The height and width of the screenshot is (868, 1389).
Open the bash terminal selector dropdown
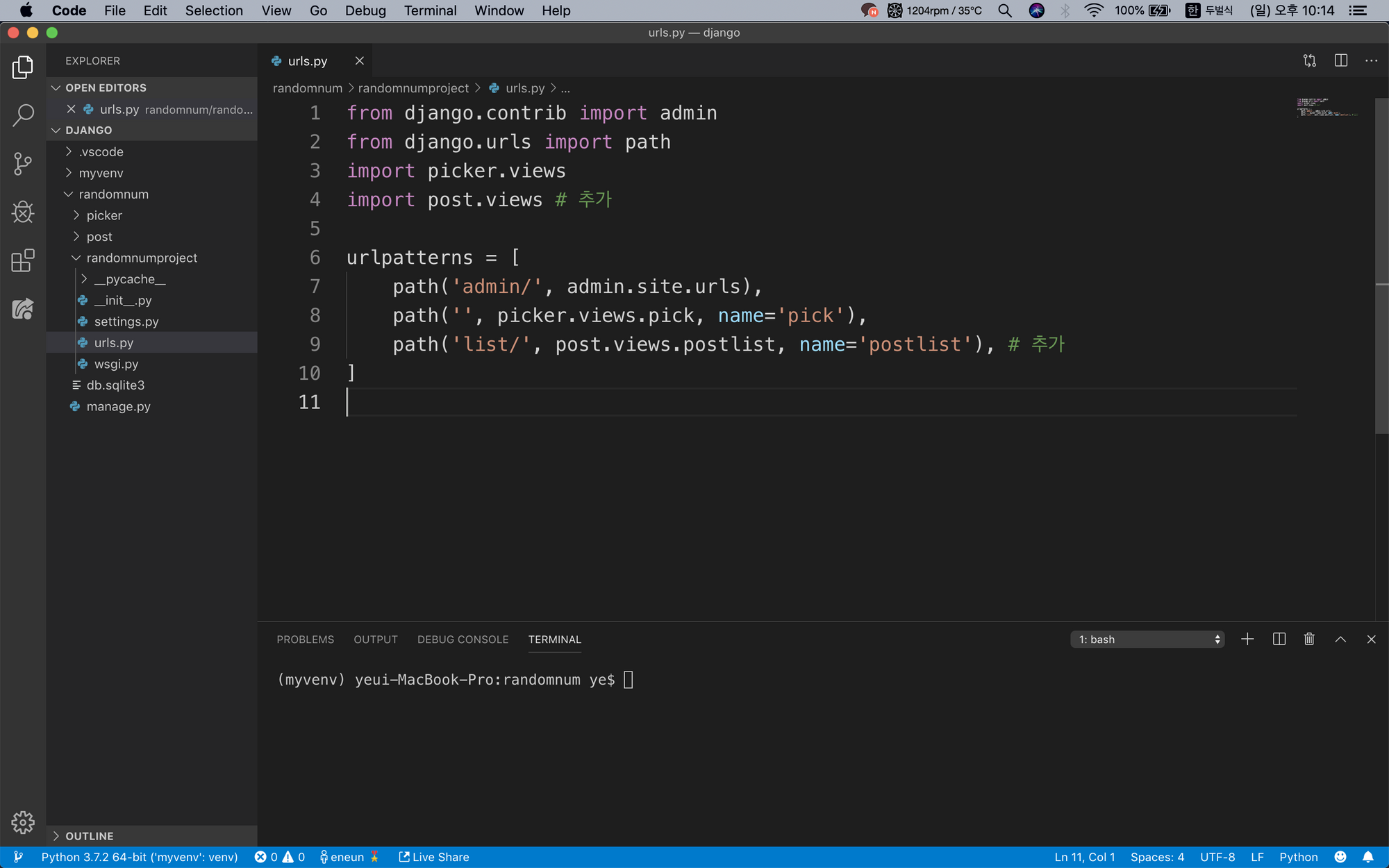(1147, 640)
